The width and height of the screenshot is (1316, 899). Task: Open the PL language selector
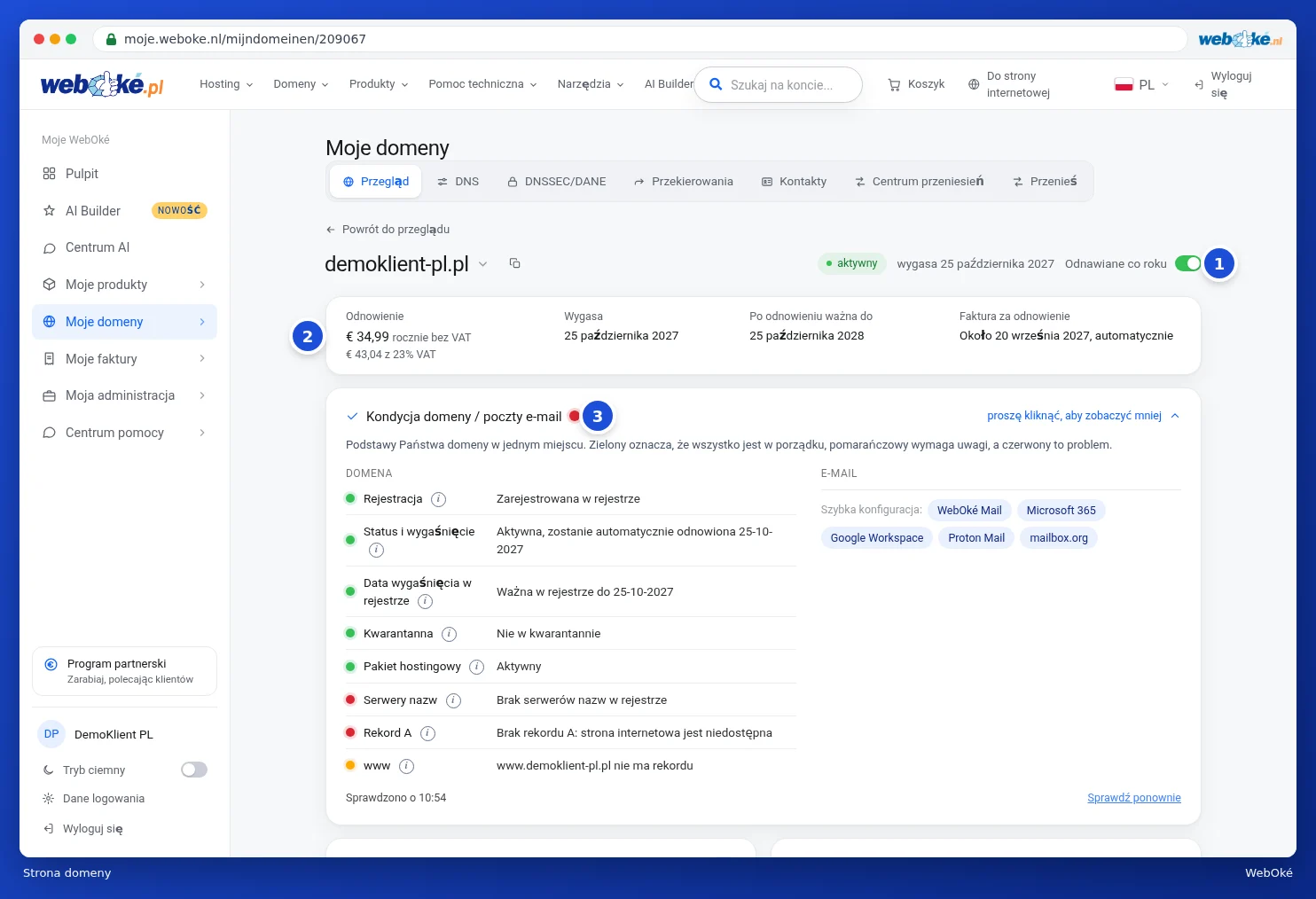pyautogui.click(x=1141, y=84)
